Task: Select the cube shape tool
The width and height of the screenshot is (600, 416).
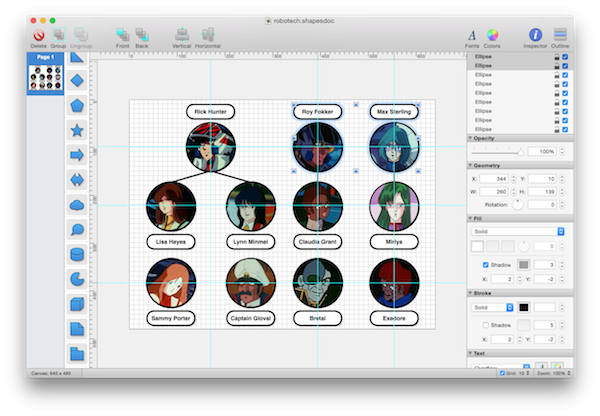Action: click(x=77, y=305)
